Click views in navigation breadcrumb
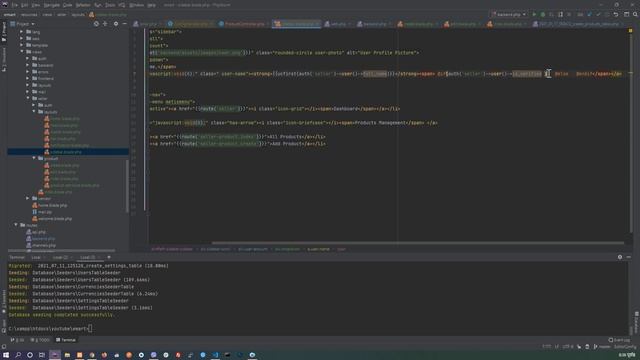The height and width of the screenshot is (360, 640). (47, 15)
